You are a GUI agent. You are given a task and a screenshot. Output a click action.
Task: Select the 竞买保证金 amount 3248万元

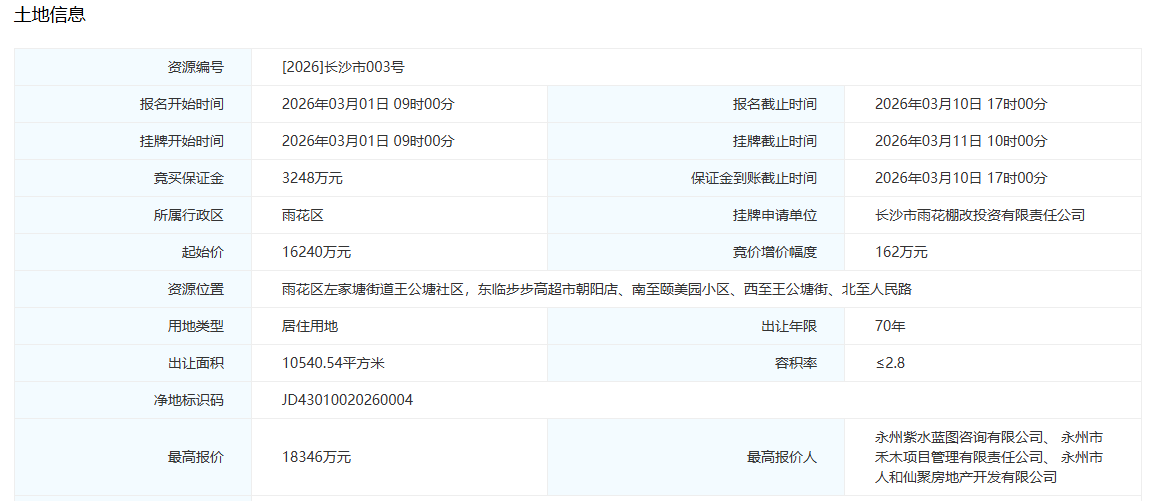[312, 178]
